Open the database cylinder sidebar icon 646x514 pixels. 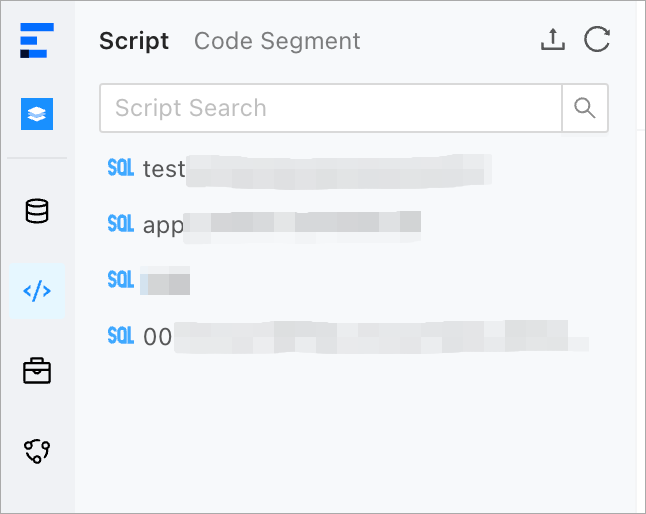point(37,211)
